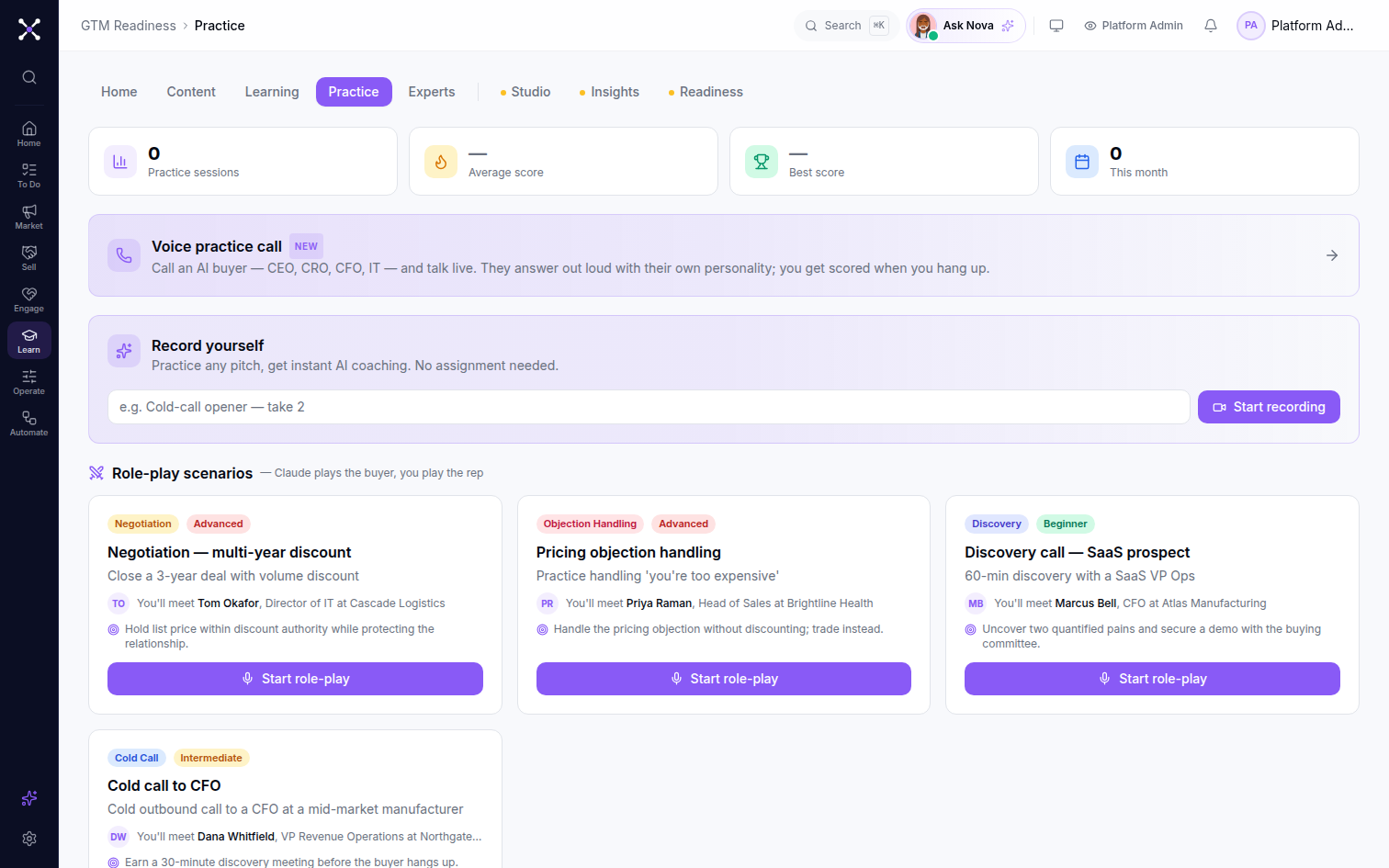Click the Average score flame icon
1389x868 pixels.
pyautogui.click(x=441, y=162)
